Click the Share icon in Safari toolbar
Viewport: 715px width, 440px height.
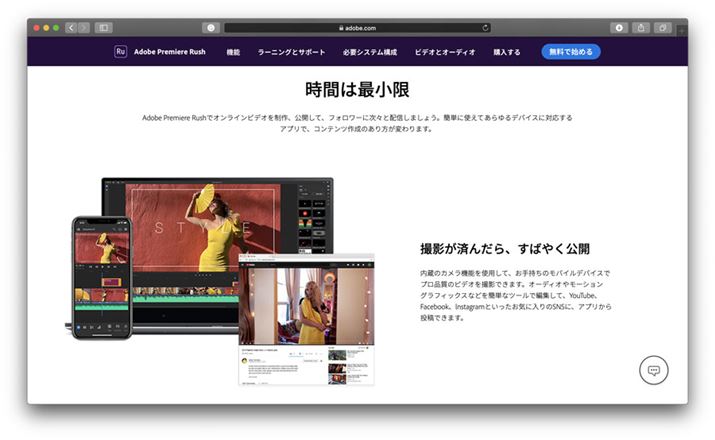pos(641,28)
